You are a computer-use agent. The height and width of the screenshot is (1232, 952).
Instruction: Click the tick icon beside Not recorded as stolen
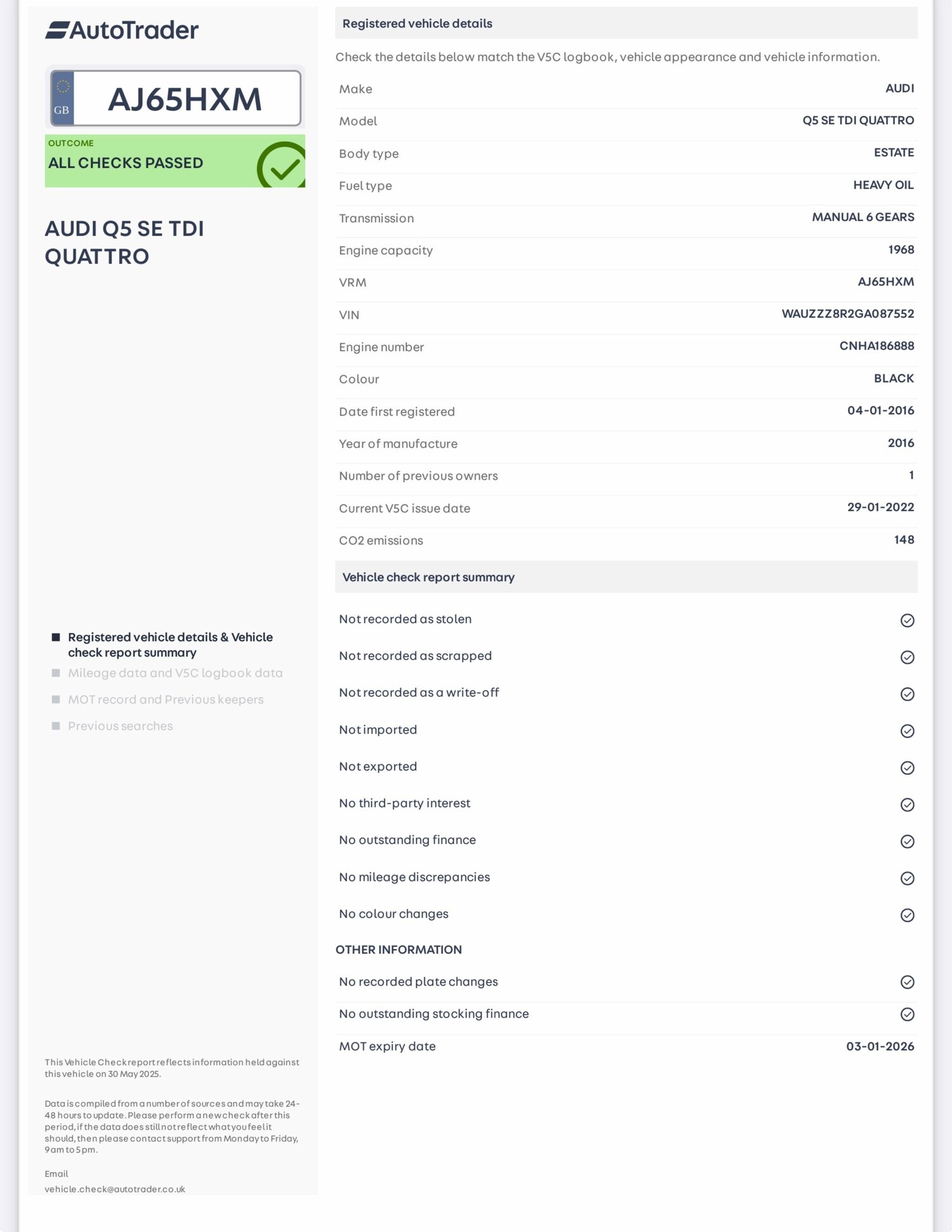tap(907, 620)
